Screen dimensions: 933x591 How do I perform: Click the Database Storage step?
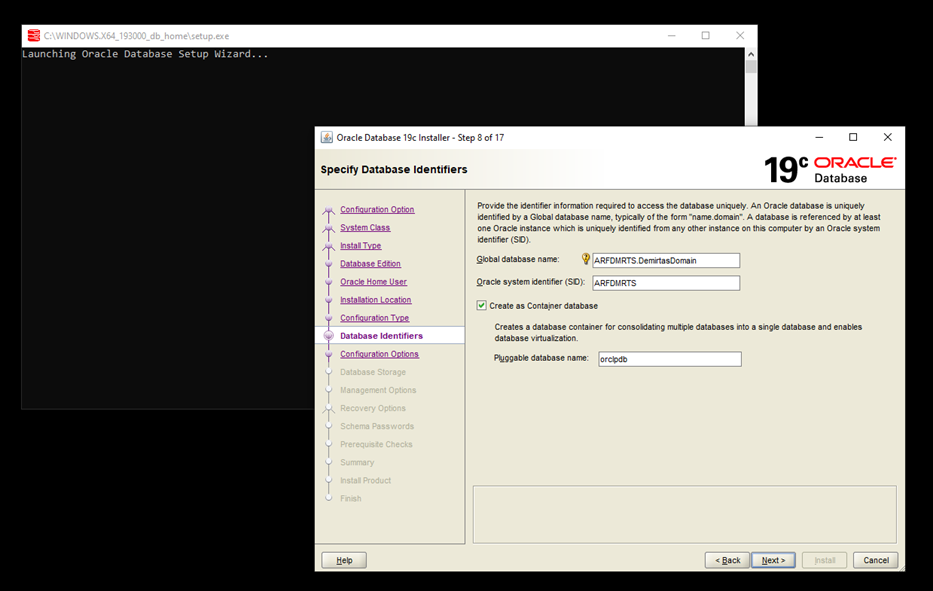[372, 372]
